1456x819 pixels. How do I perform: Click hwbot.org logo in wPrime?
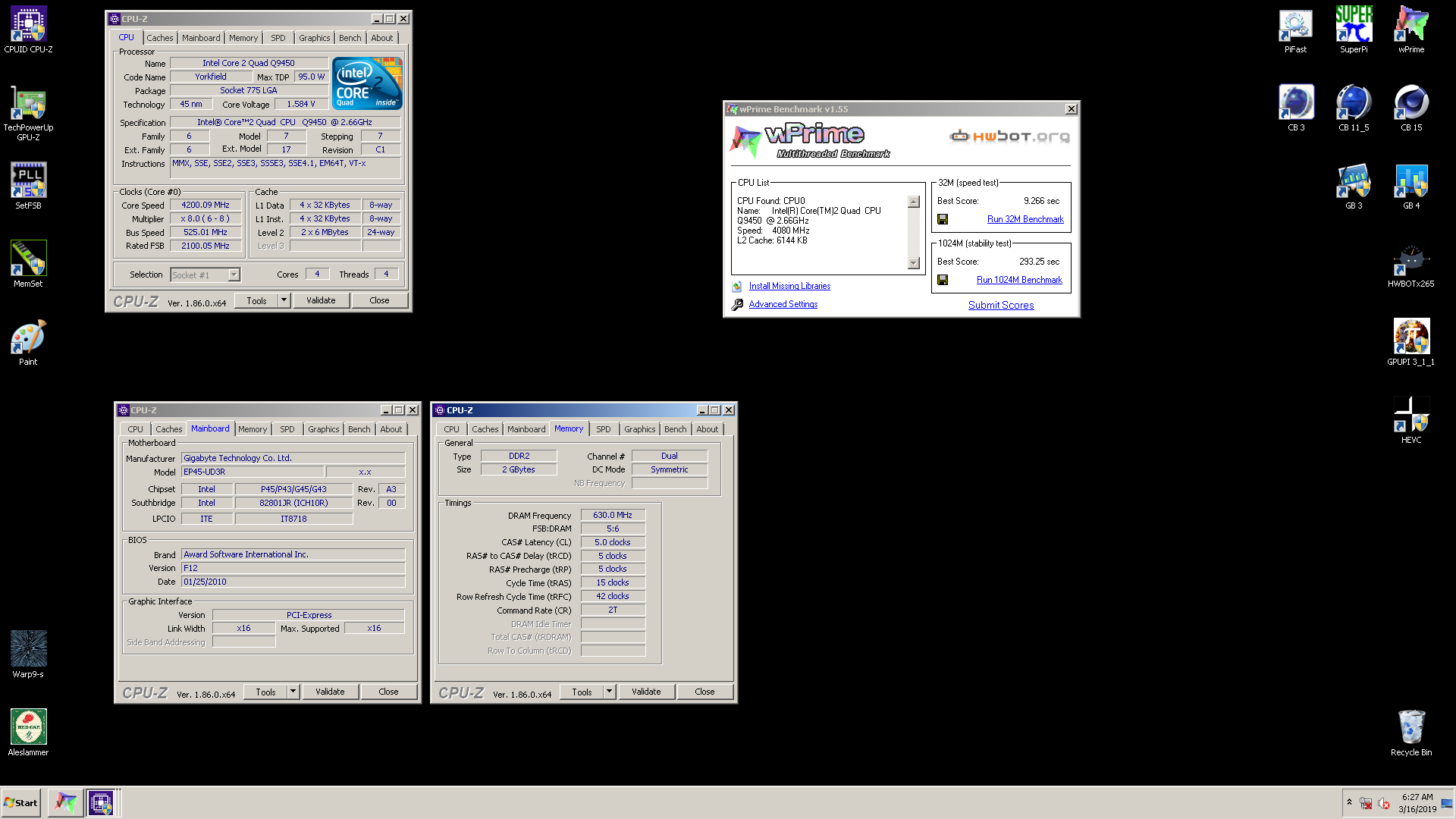point(1009,136)
